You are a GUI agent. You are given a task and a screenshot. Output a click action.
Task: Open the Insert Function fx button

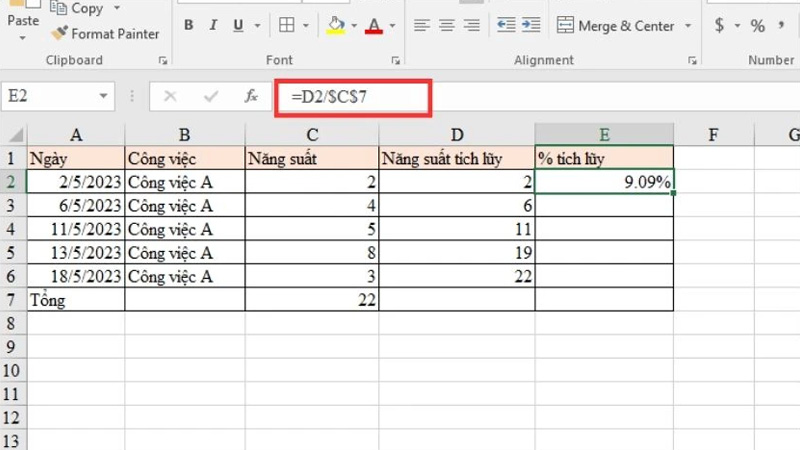point(251,96)
